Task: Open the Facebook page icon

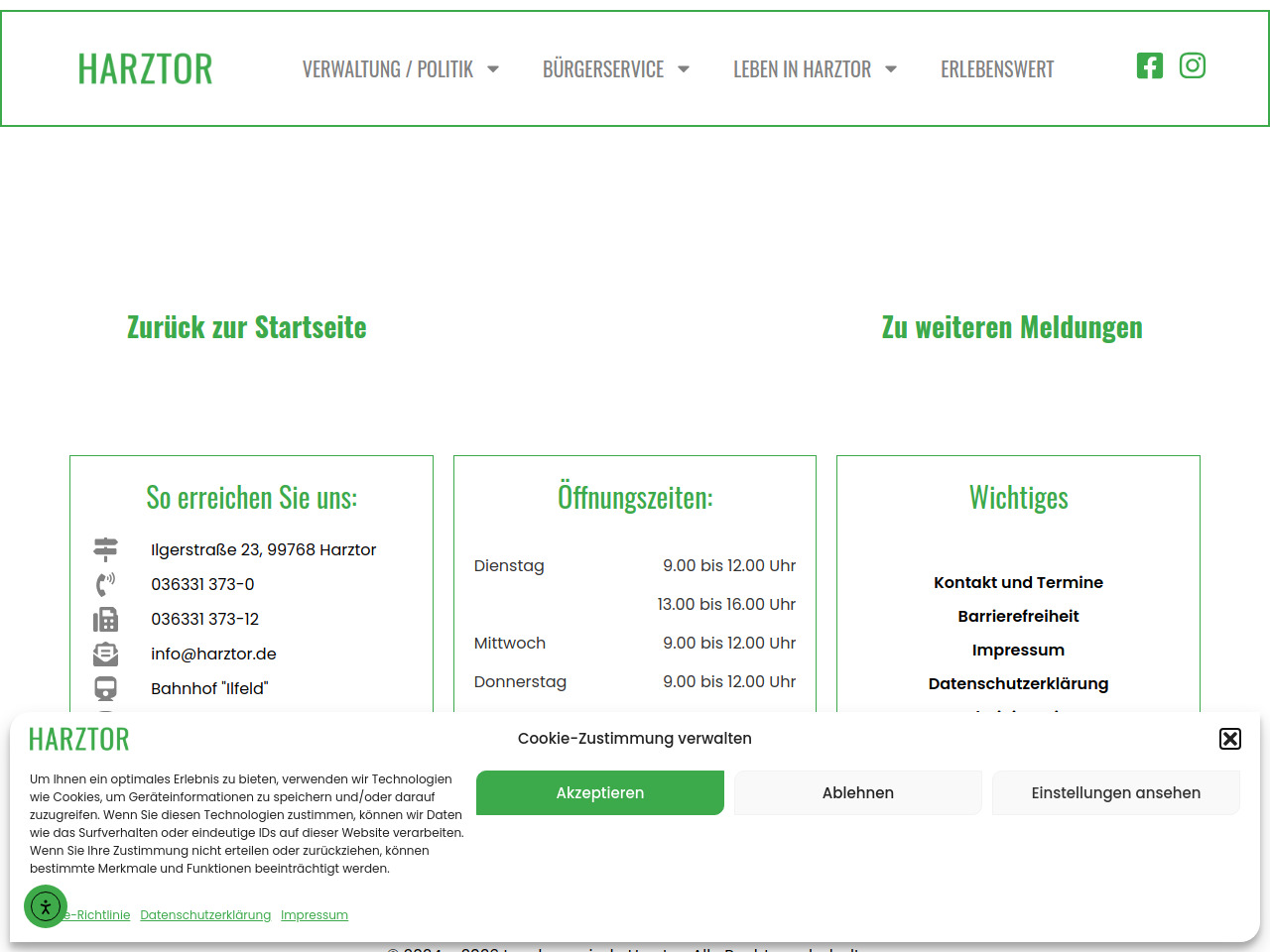Action: pyautogui.click(x=1149, y=66)
